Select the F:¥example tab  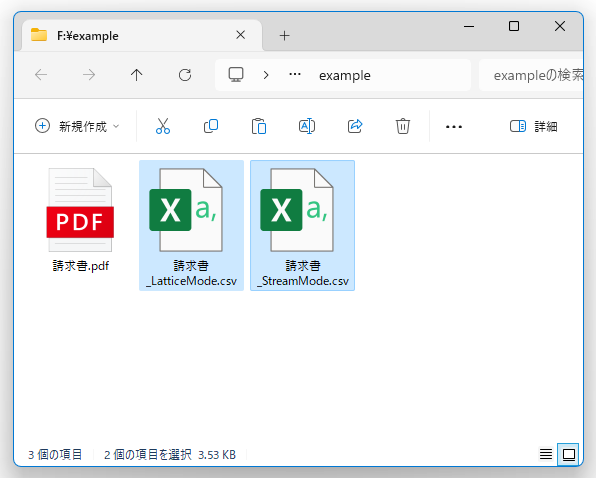[x=142, y=35]
